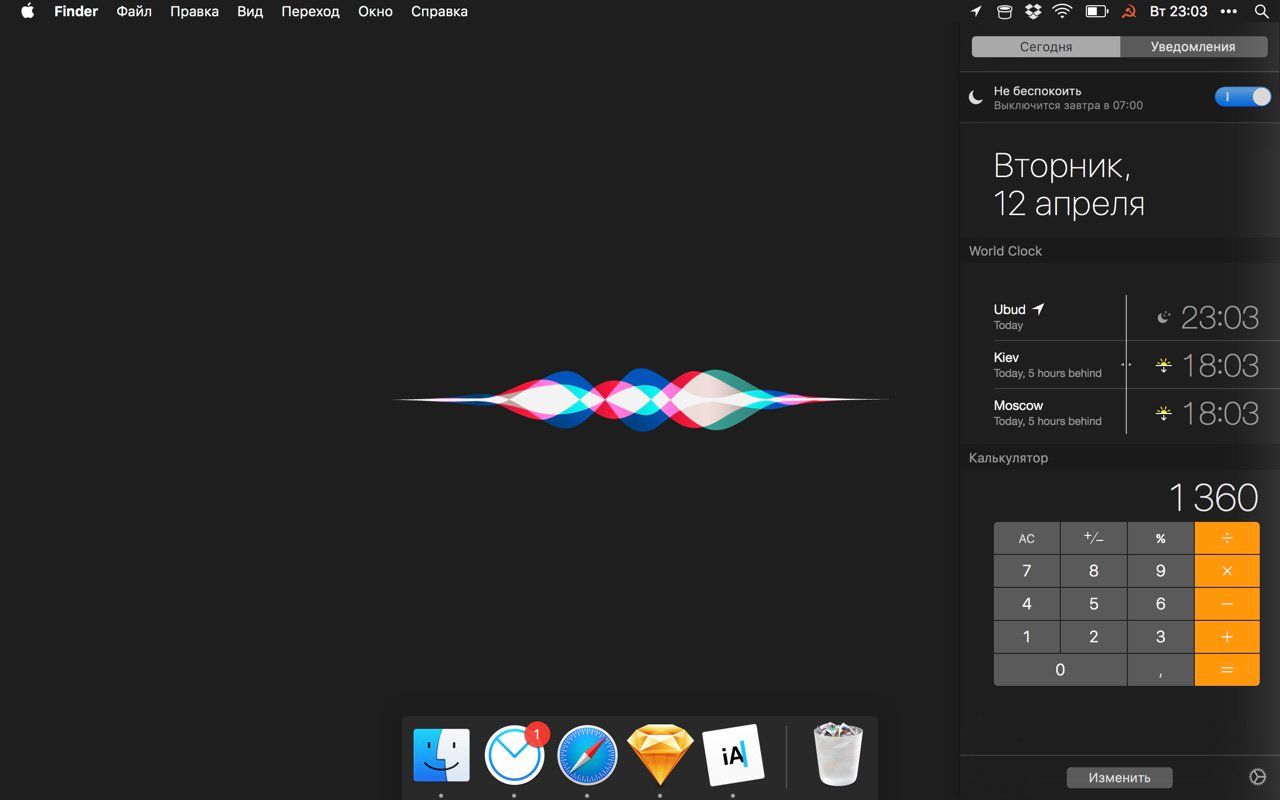Open Finder from the Dock
Image resolution: width=1280 pixels, height=800 pixels.
(441, 755)
